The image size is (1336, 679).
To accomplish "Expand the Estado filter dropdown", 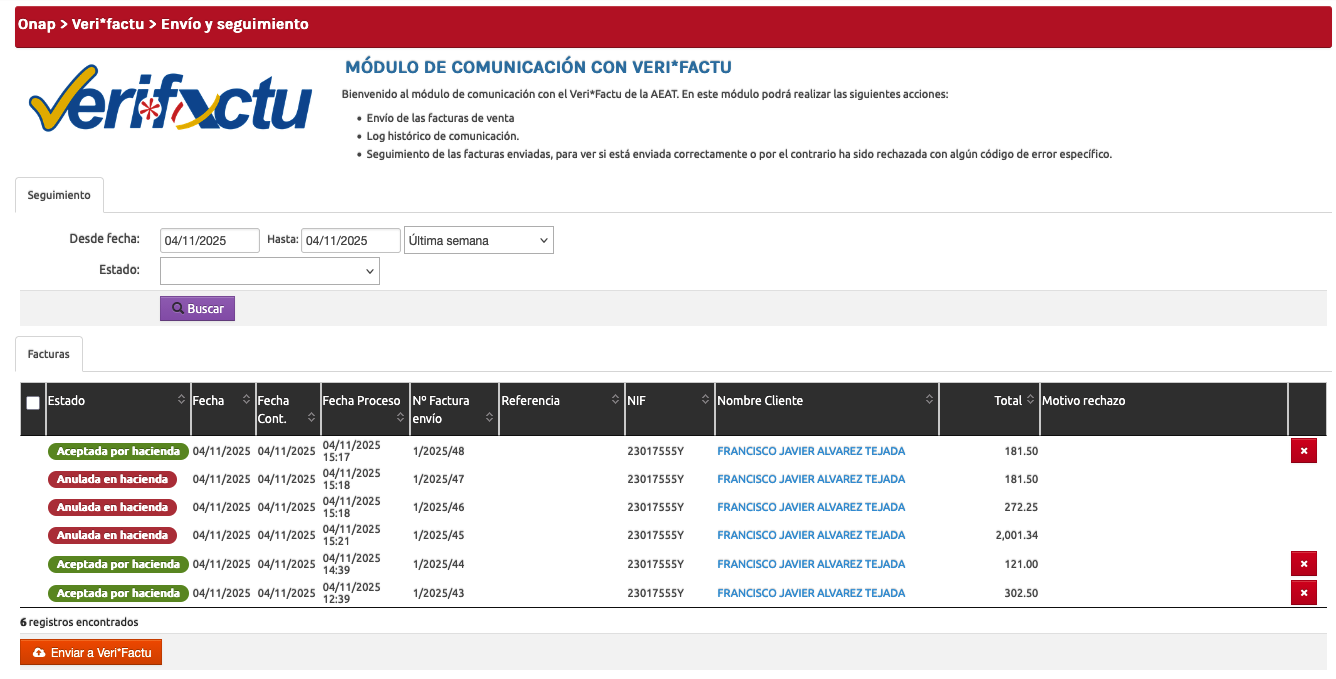I will pyautogui.click(x=269, y=271).
